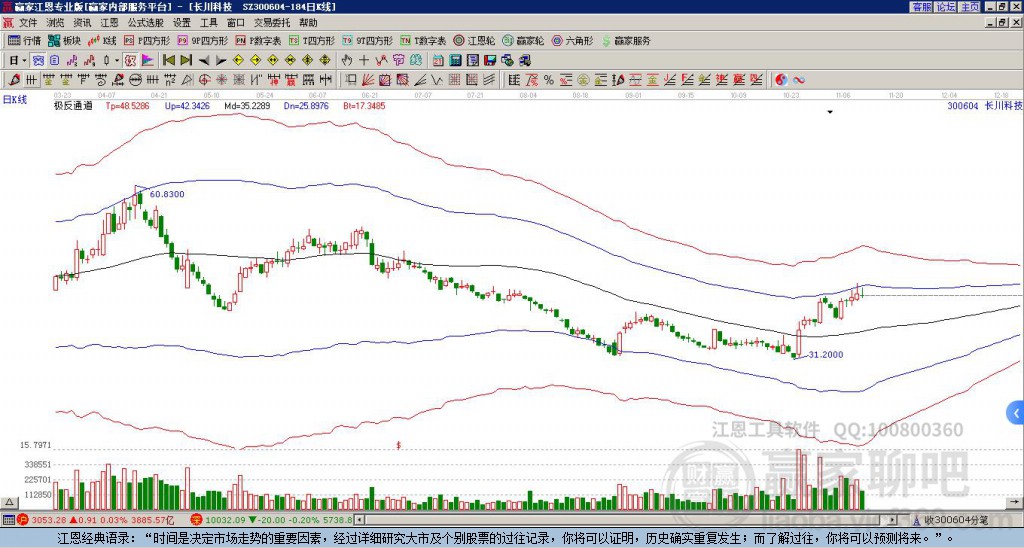Open the 论坛 forum link
Viewport: 1024px width, 548px height.
coord(946,7)
